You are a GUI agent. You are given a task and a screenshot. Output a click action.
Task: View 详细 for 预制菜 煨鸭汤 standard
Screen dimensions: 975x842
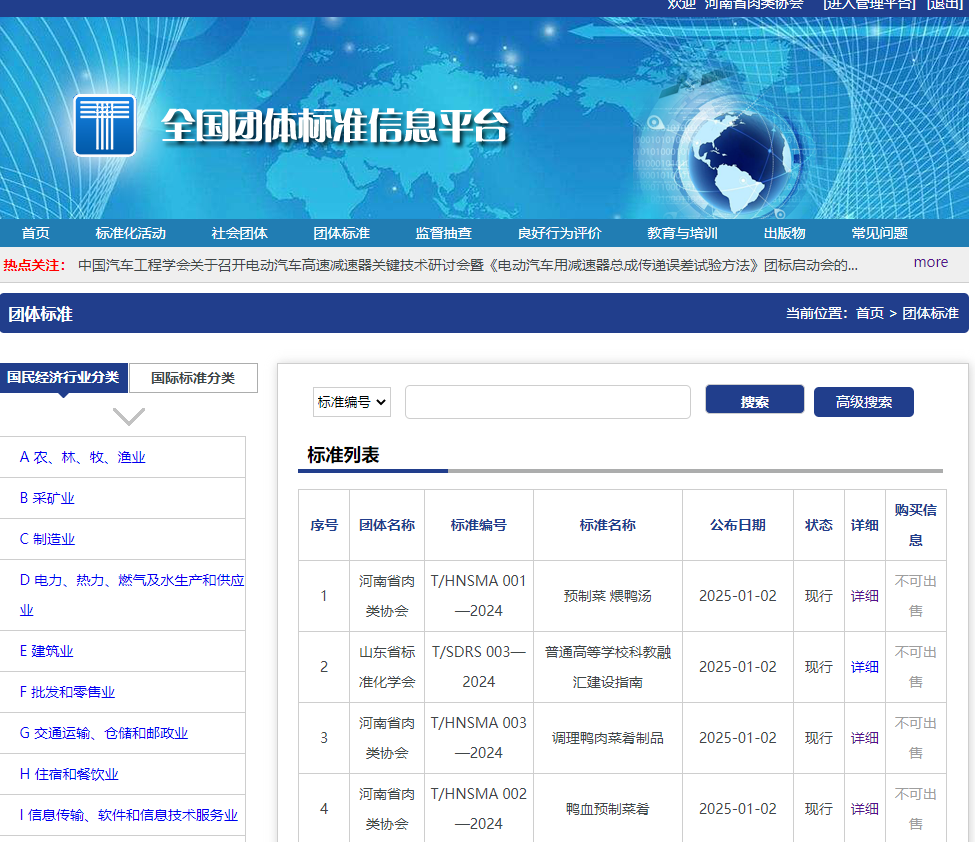click(x=864, y=596)
